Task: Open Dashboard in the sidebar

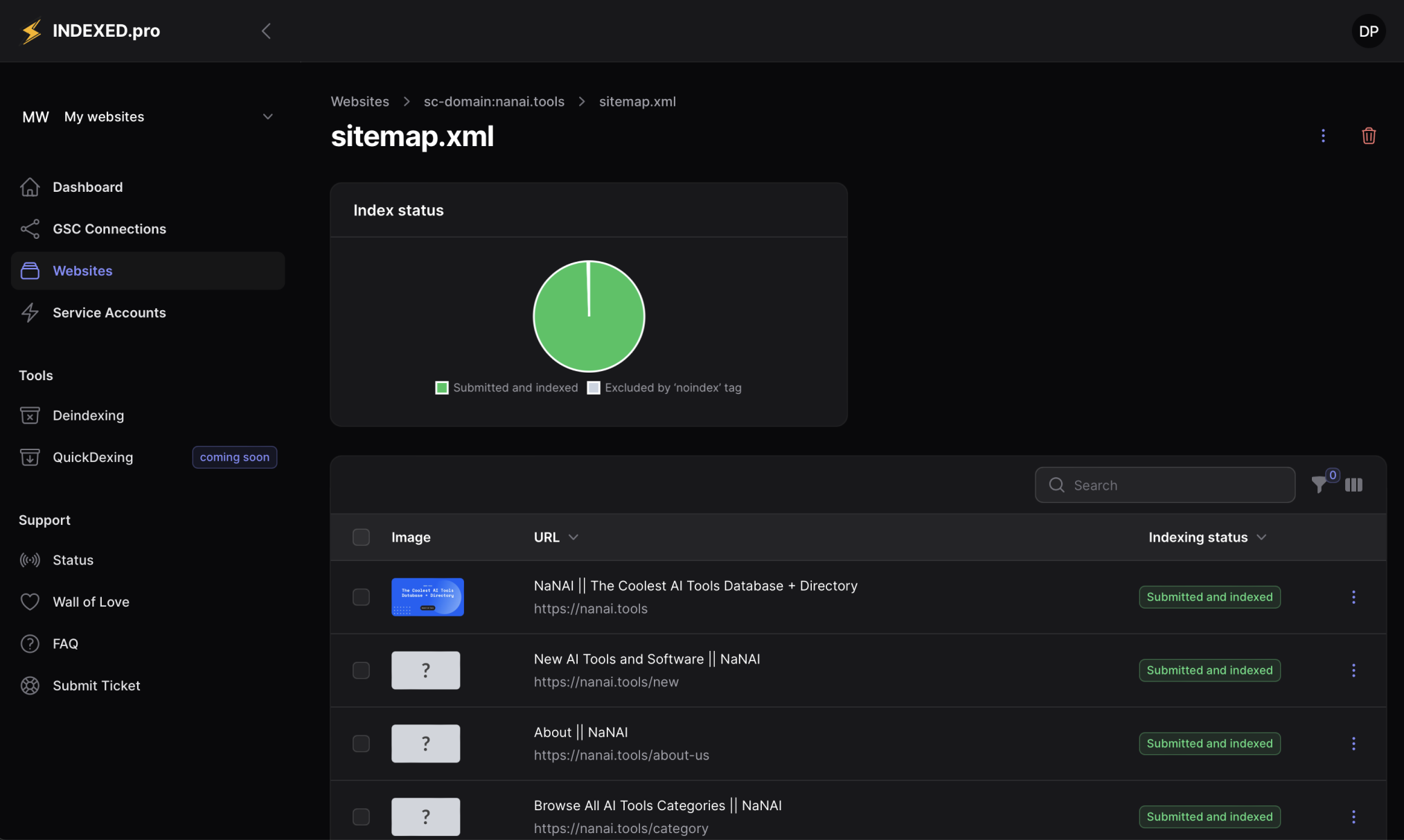Action: tap(148, 187)
